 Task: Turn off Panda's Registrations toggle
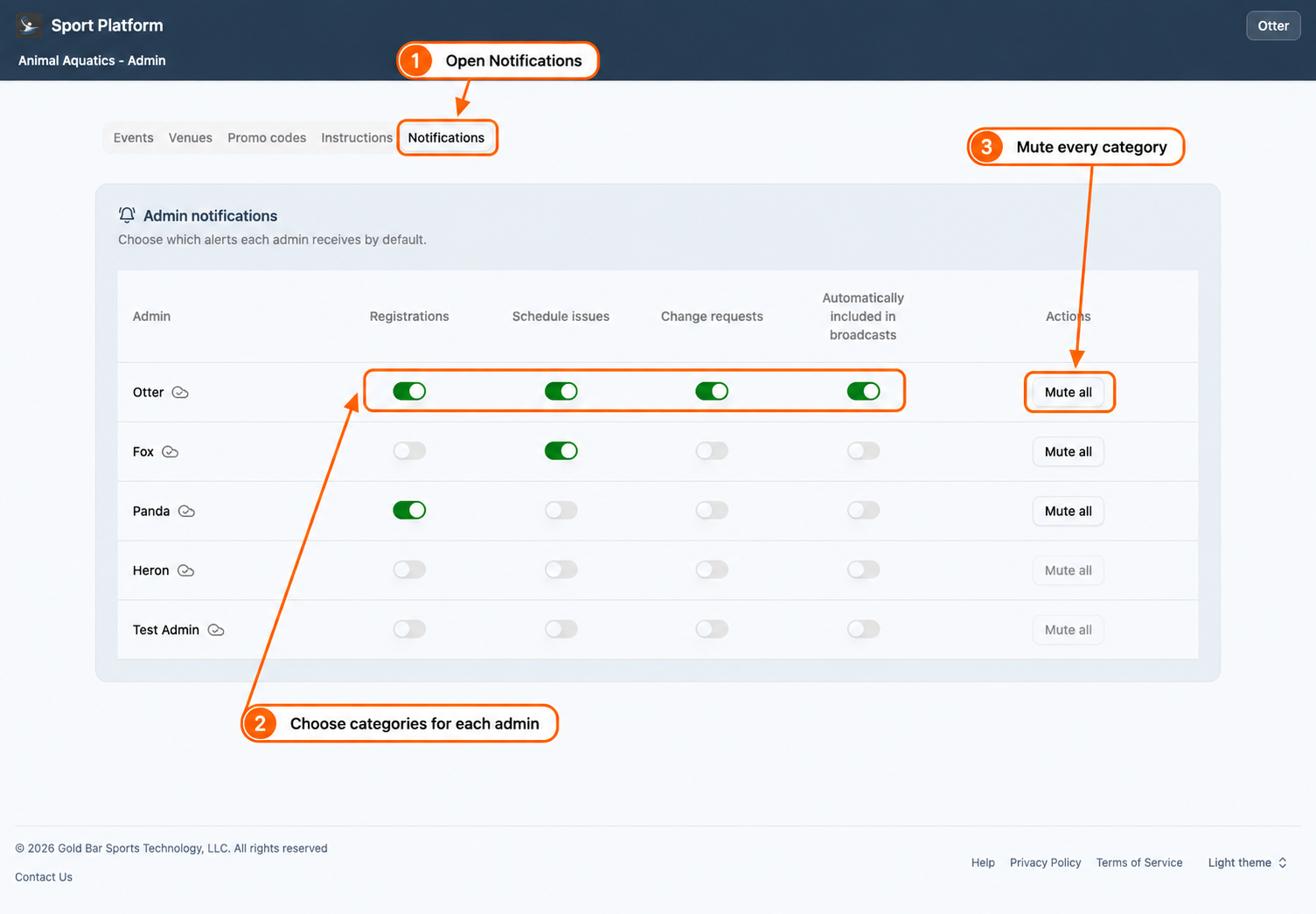pos(409,510)
